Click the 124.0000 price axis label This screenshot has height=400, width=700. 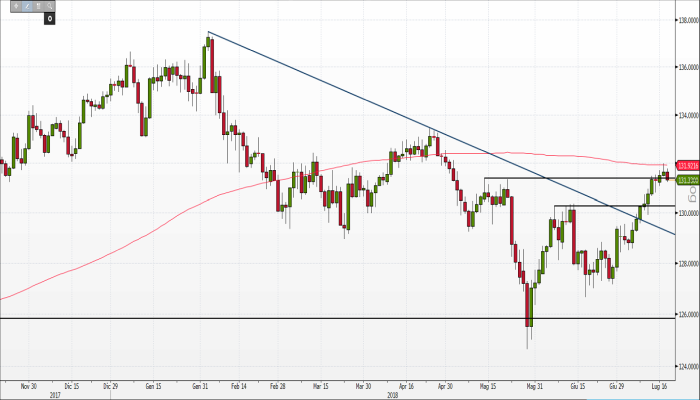tap(686, 365)
